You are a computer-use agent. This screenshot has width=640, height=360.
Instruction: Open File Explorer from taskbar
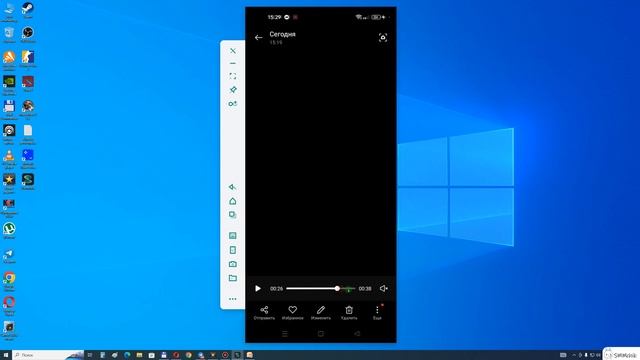(x=139, y=355)
